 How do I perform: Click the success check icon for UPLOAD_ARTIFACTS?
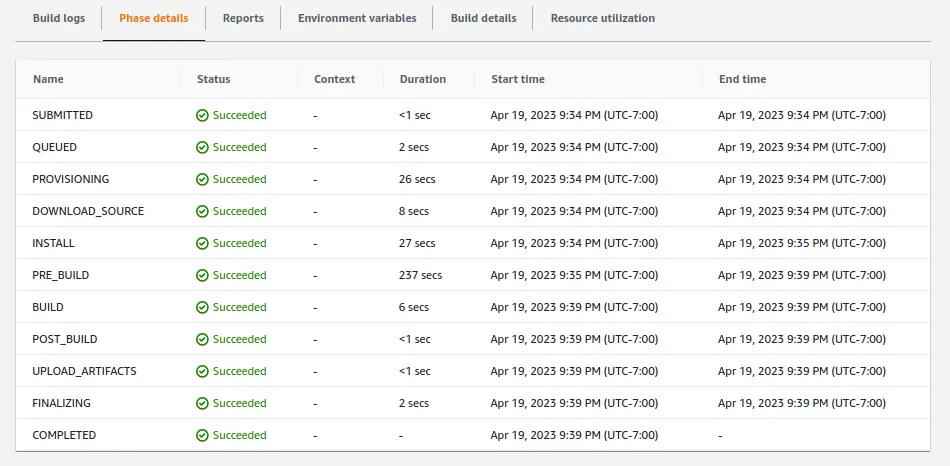click(202, 371)
